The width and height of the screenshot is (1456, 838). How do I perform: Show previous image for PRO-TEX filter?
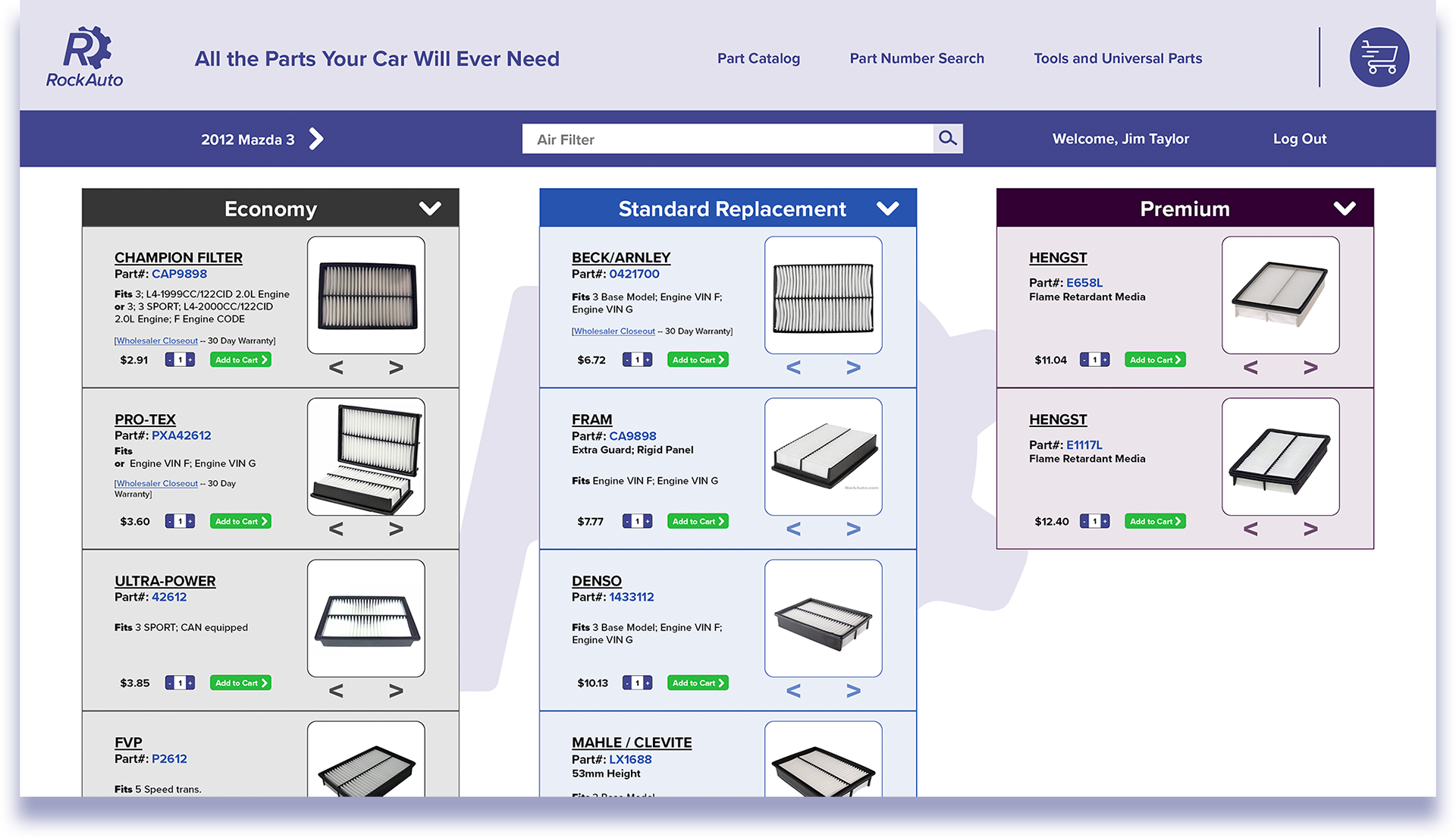click(x=336, y=529)
